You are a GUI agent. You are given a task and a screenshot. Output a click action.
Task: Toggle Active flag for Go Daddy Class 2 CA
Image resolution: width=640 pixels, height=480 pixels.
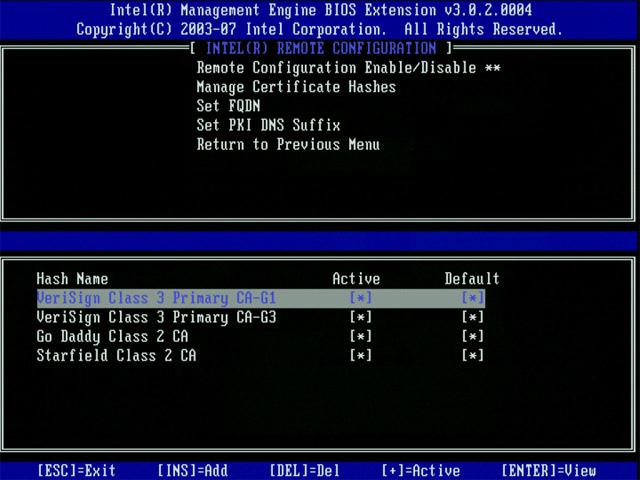[x=361, y=336]
